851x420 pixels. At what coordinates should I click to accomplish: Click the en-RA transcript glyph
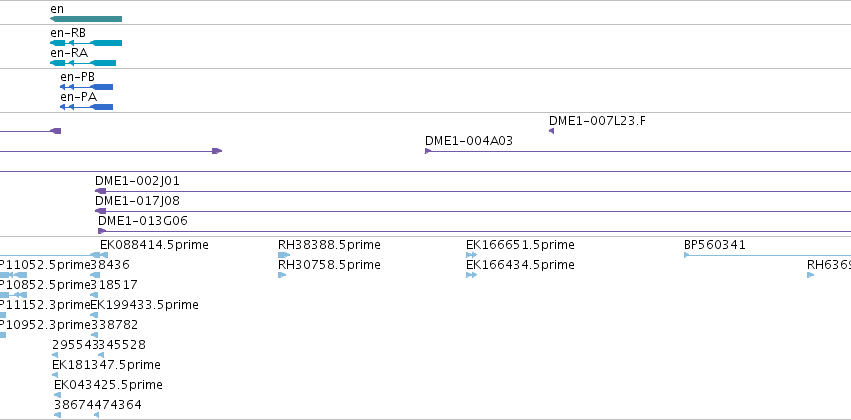tap(82, 63)
